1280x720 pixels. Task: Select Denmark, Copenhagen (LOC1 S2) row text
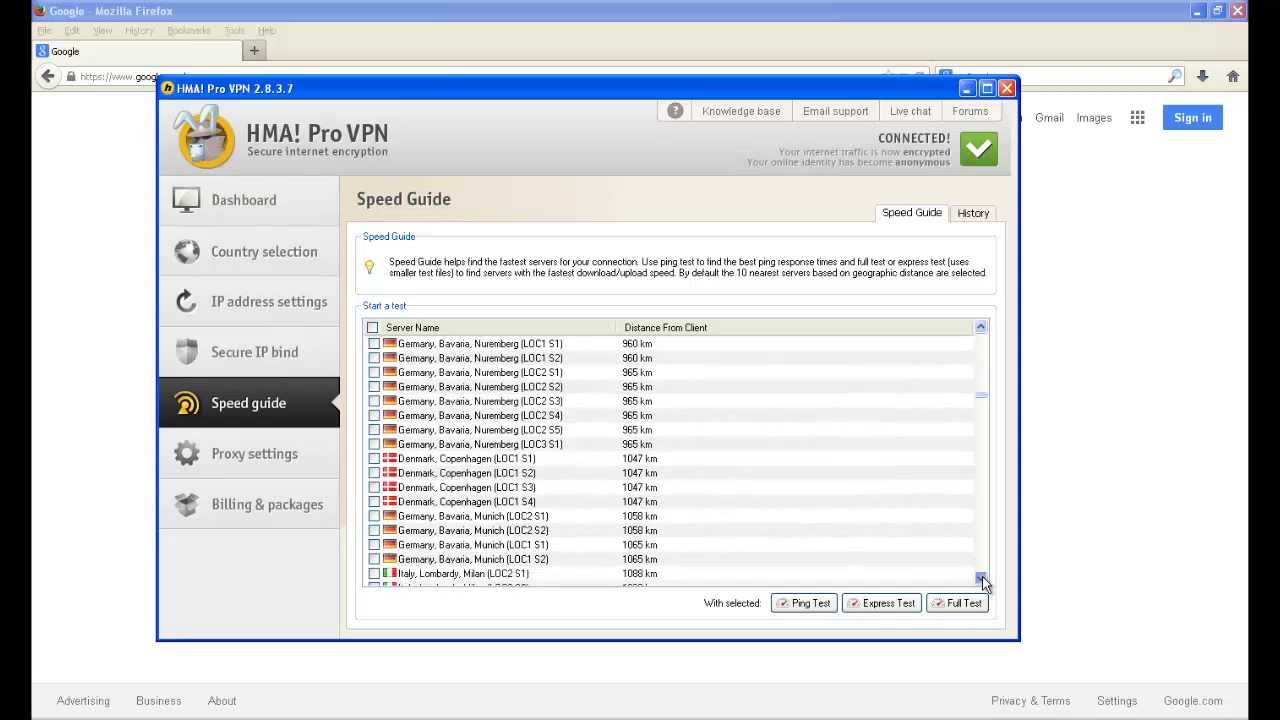click(x=467, y=473)
